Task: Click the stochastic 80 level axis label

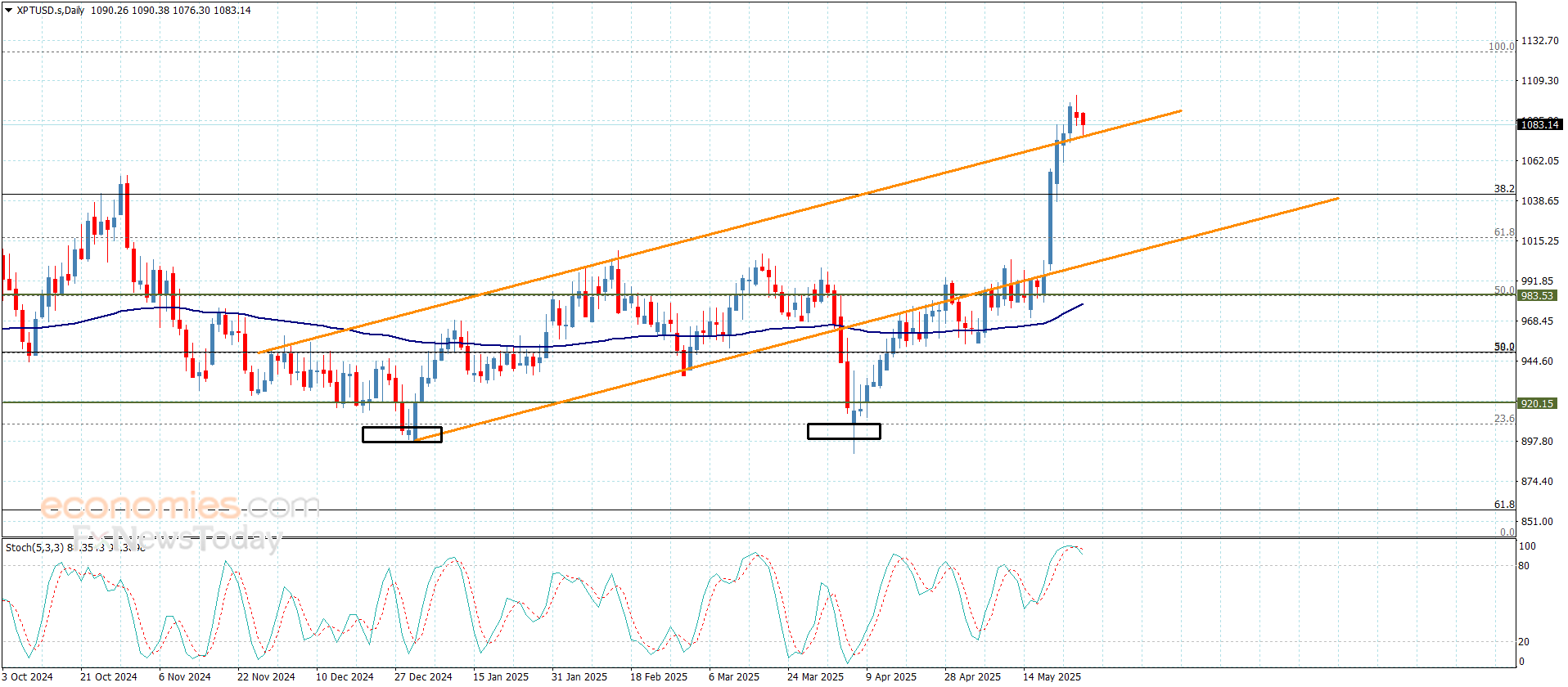Action: (x=1524, y=566)
